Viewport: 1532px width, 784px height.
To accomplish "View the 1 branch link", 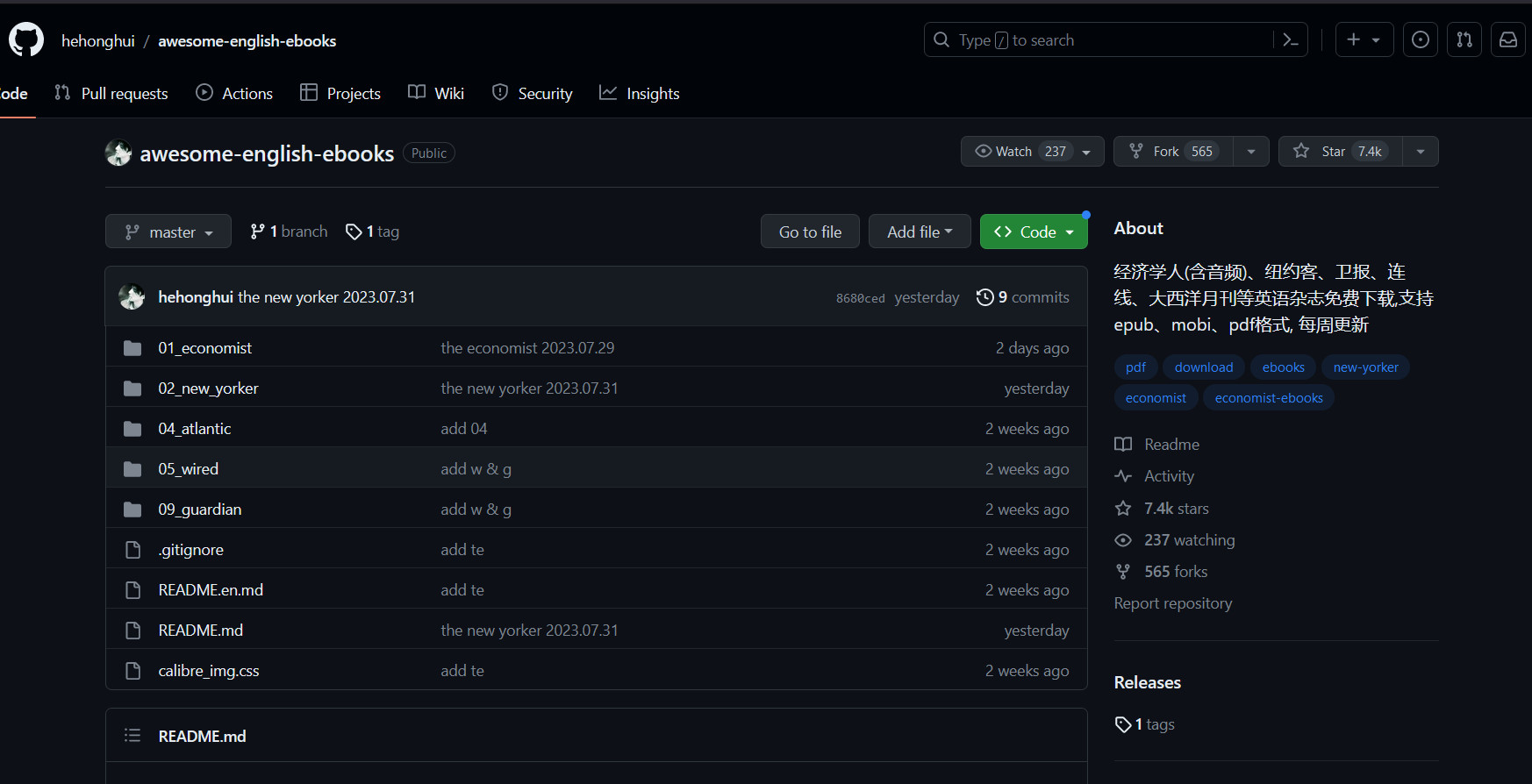I will point(289,232).
